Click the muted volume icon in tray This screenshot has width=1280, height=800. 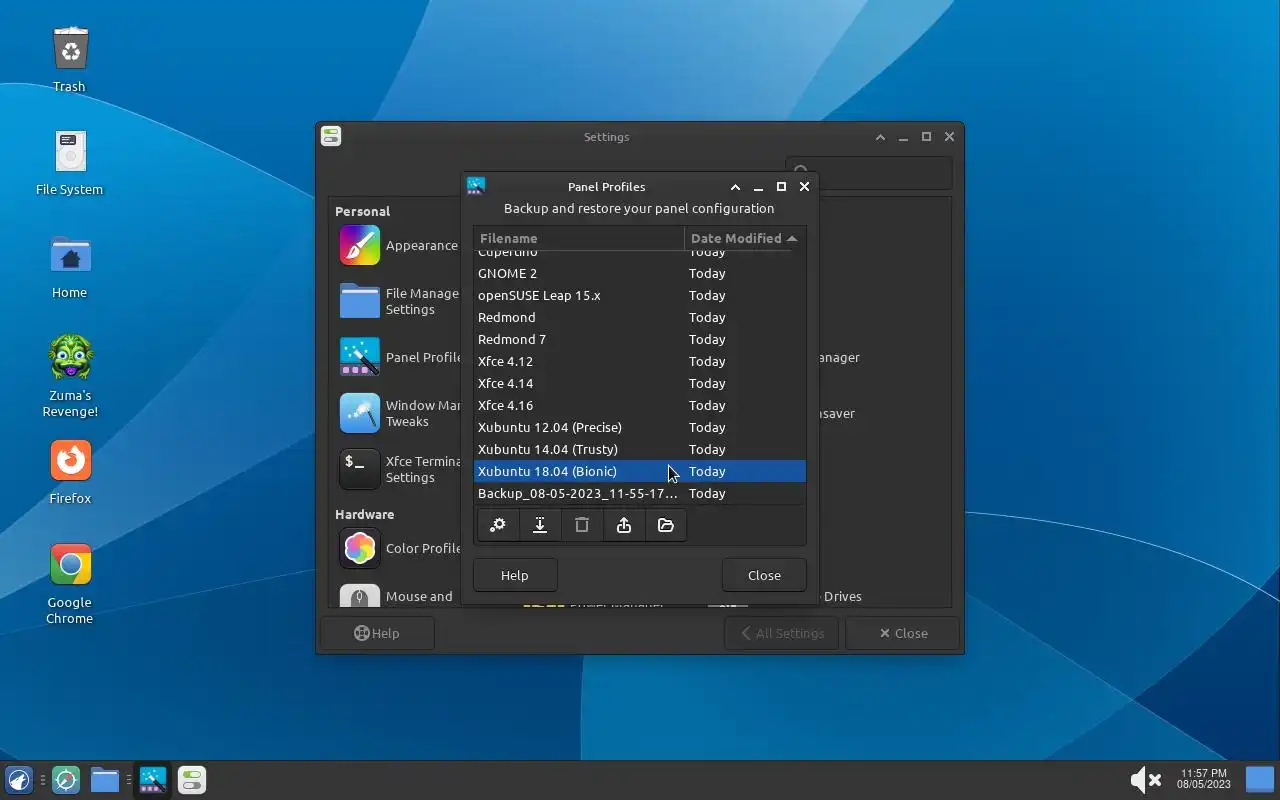click(x=1145, y=780)
